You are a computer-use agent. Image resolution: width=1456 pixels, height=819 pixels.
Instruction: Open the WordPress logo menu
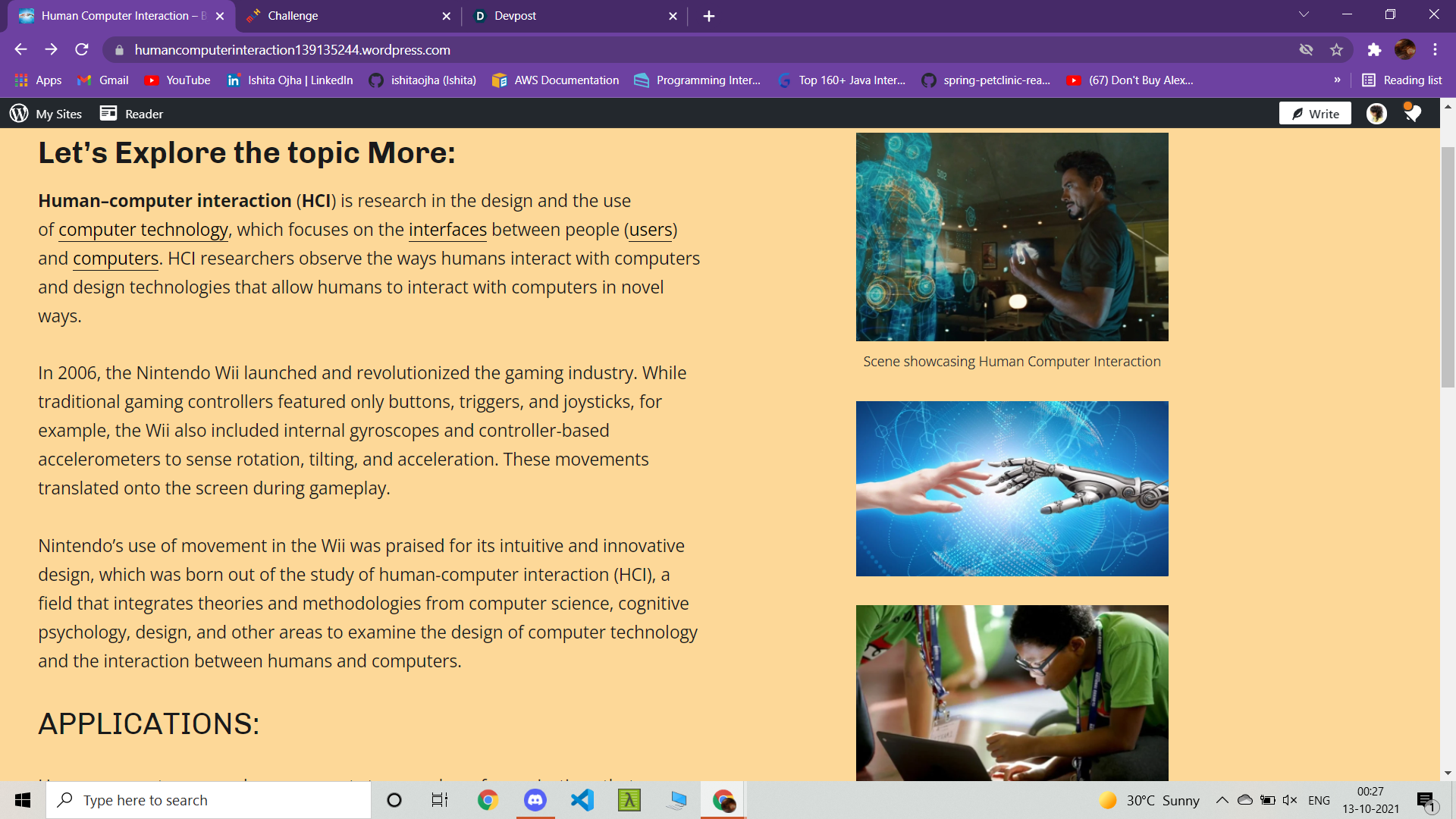coord(17,113)
